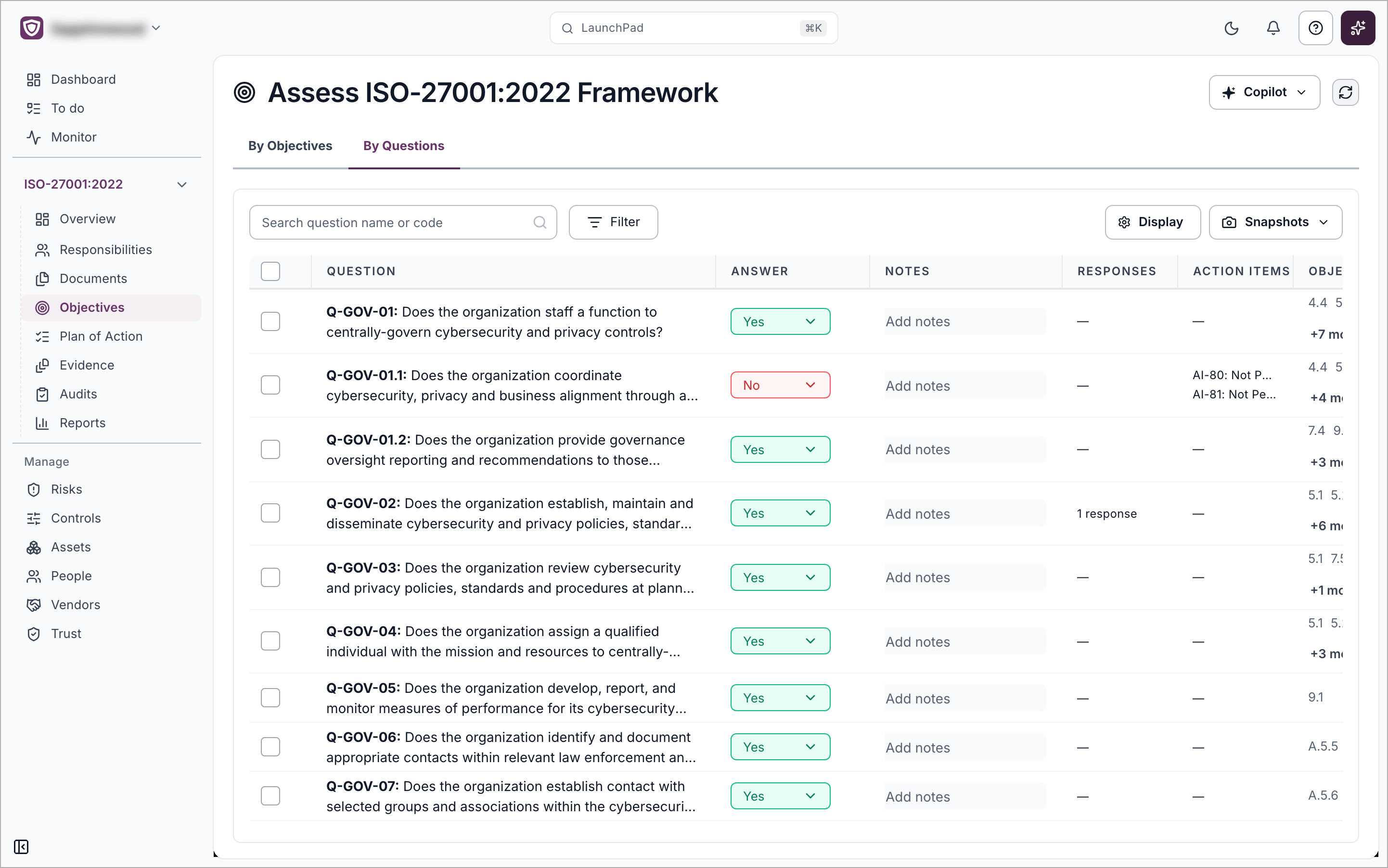1388x868 pixels.
Task: Click the refresh icon beside Copilot
Action: 1345,92
